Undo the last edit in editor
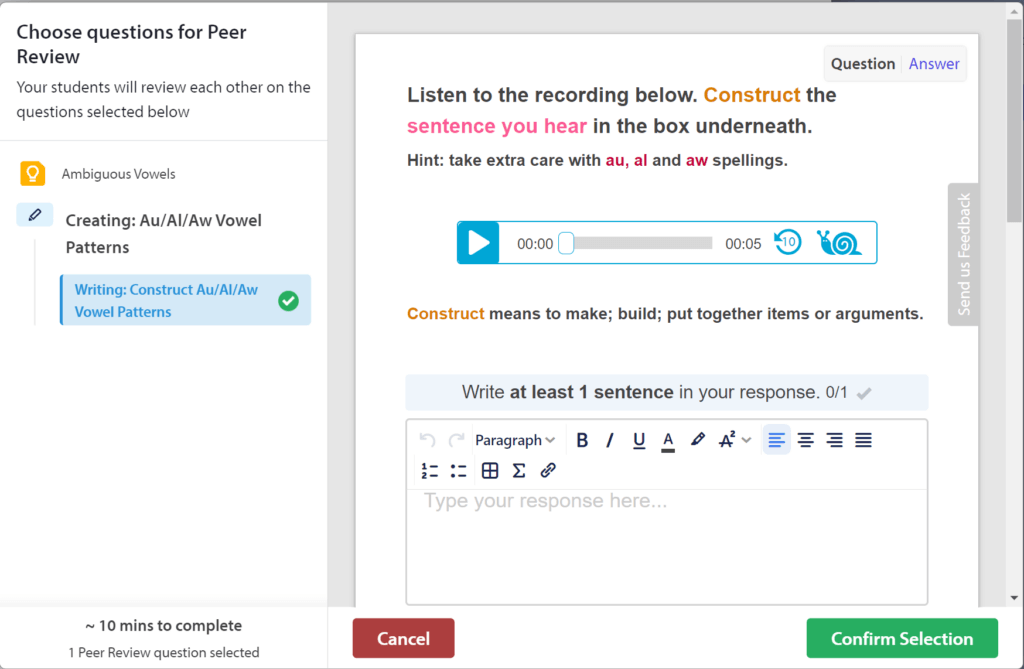This screenshot has height=669, width=1024. coord(428,440)
